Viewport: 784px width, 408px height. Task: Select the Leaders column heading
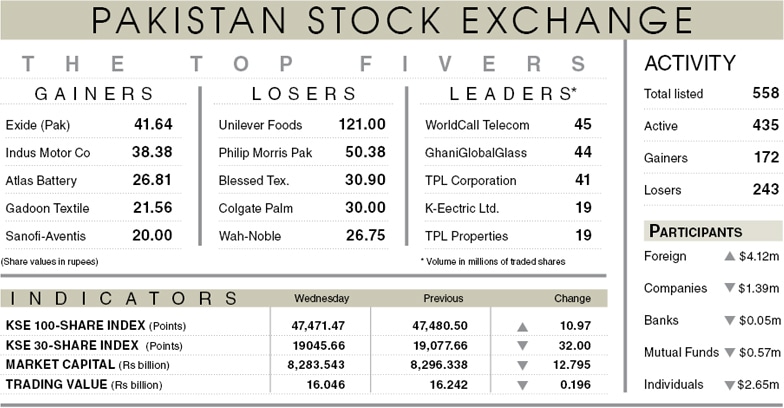[x=513, y=94]
